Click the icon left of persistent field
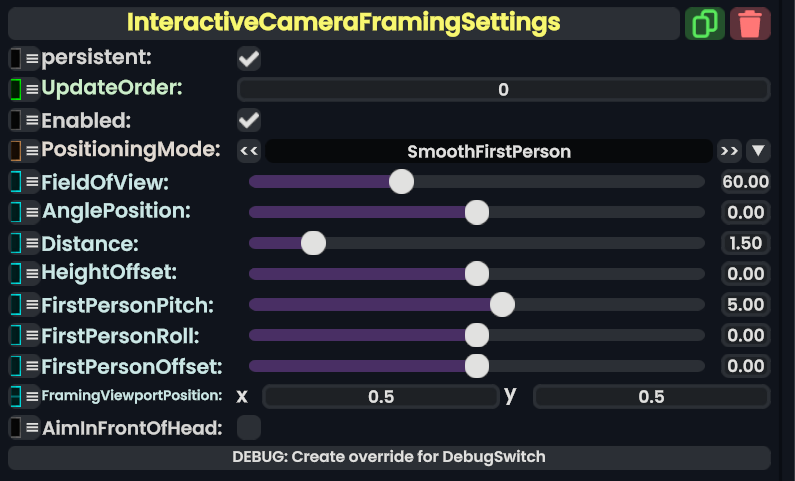Image resolution: width=795 pixels, height=481 pixels. click(15, 59)
